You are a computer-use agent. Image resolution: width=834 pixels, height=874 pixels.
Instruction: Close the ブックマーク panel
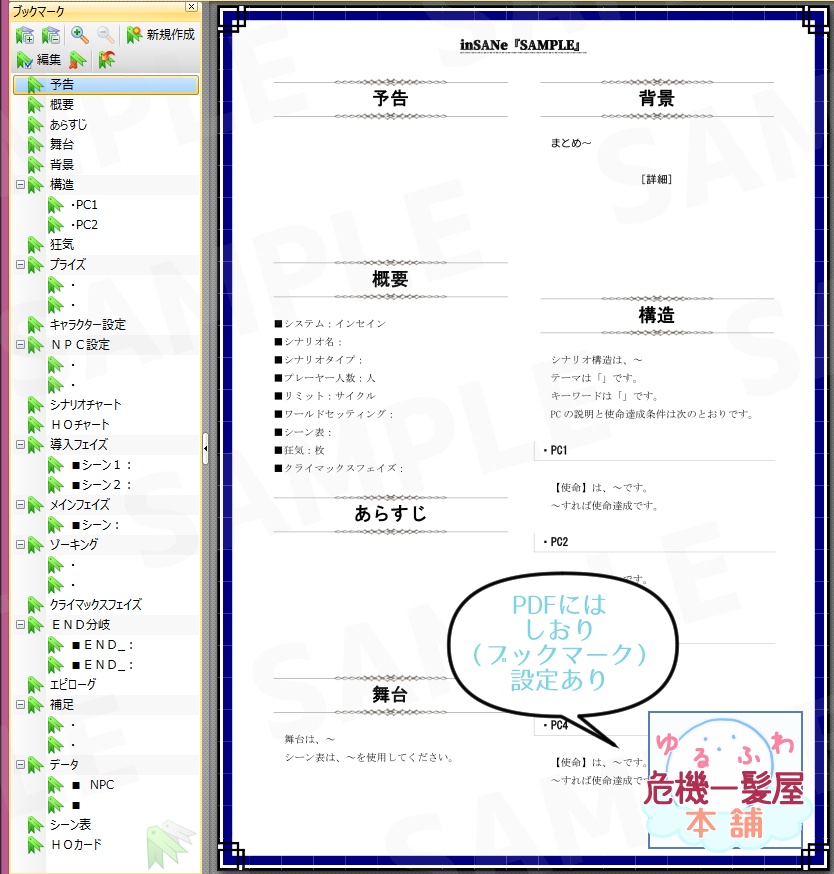189,9
